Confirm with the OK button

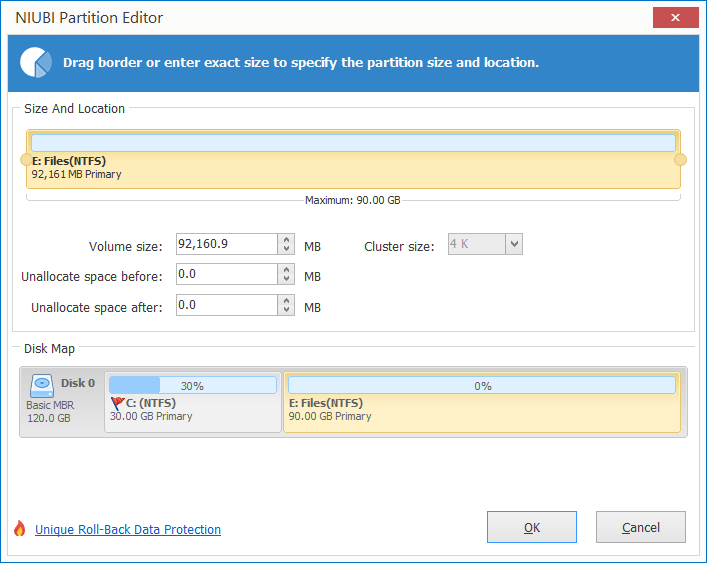532,527
